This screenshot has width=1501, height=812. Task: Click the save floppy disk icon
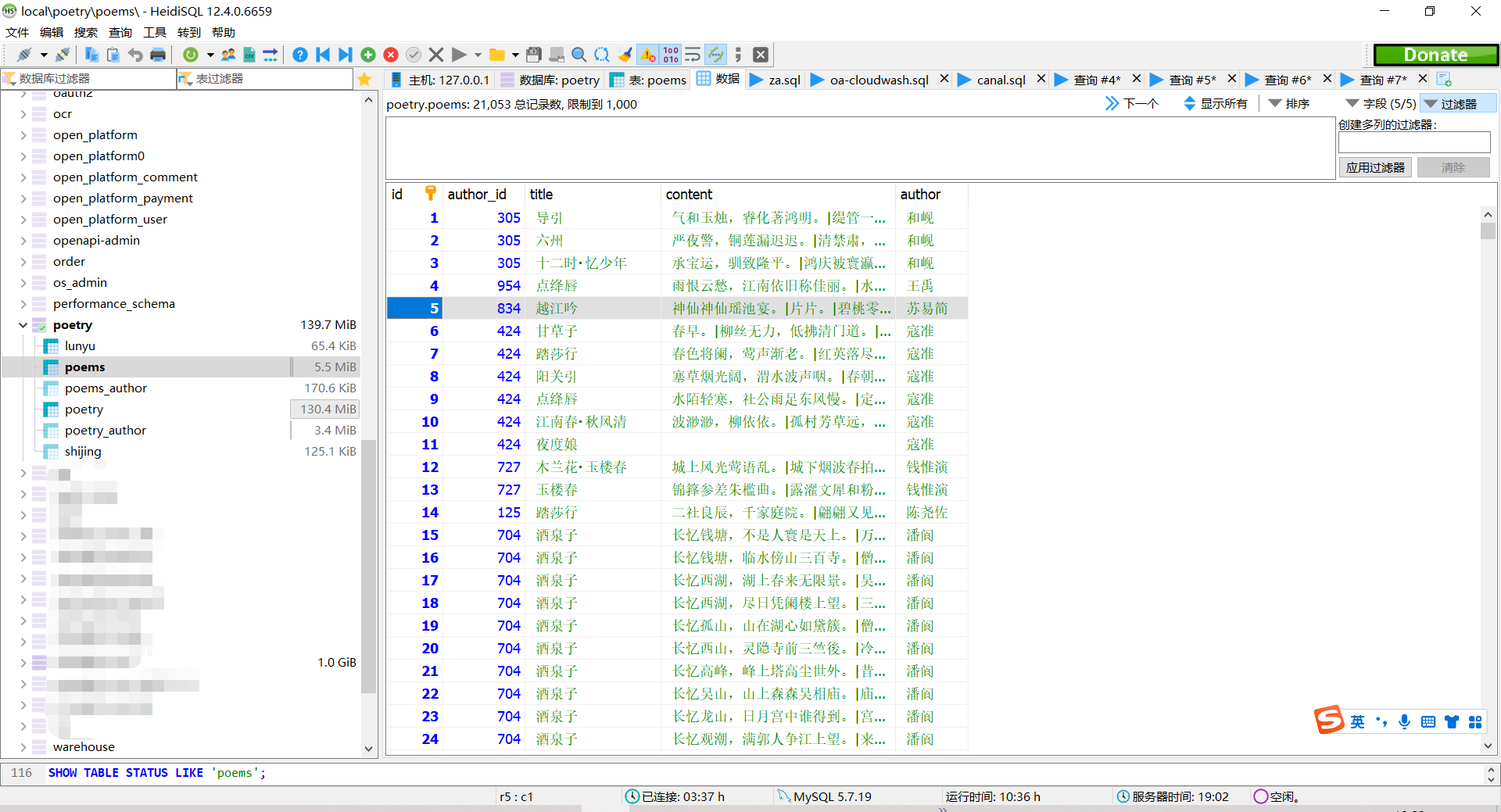coord(534,55)
